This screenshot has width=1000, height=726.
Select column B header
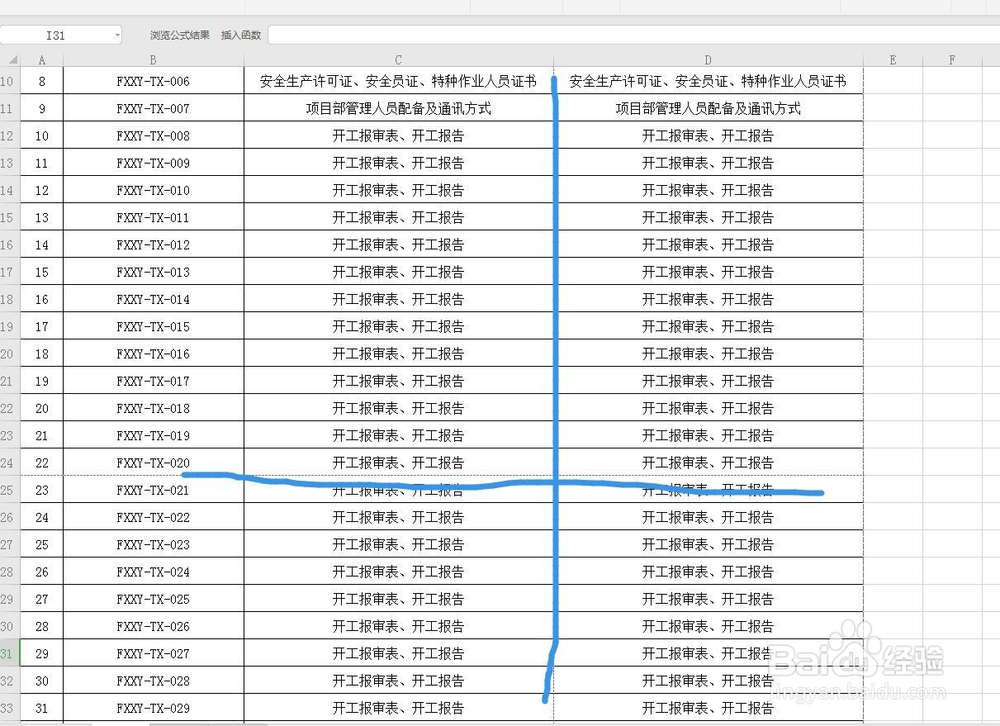pyautogui.click(x=153, y=60)
